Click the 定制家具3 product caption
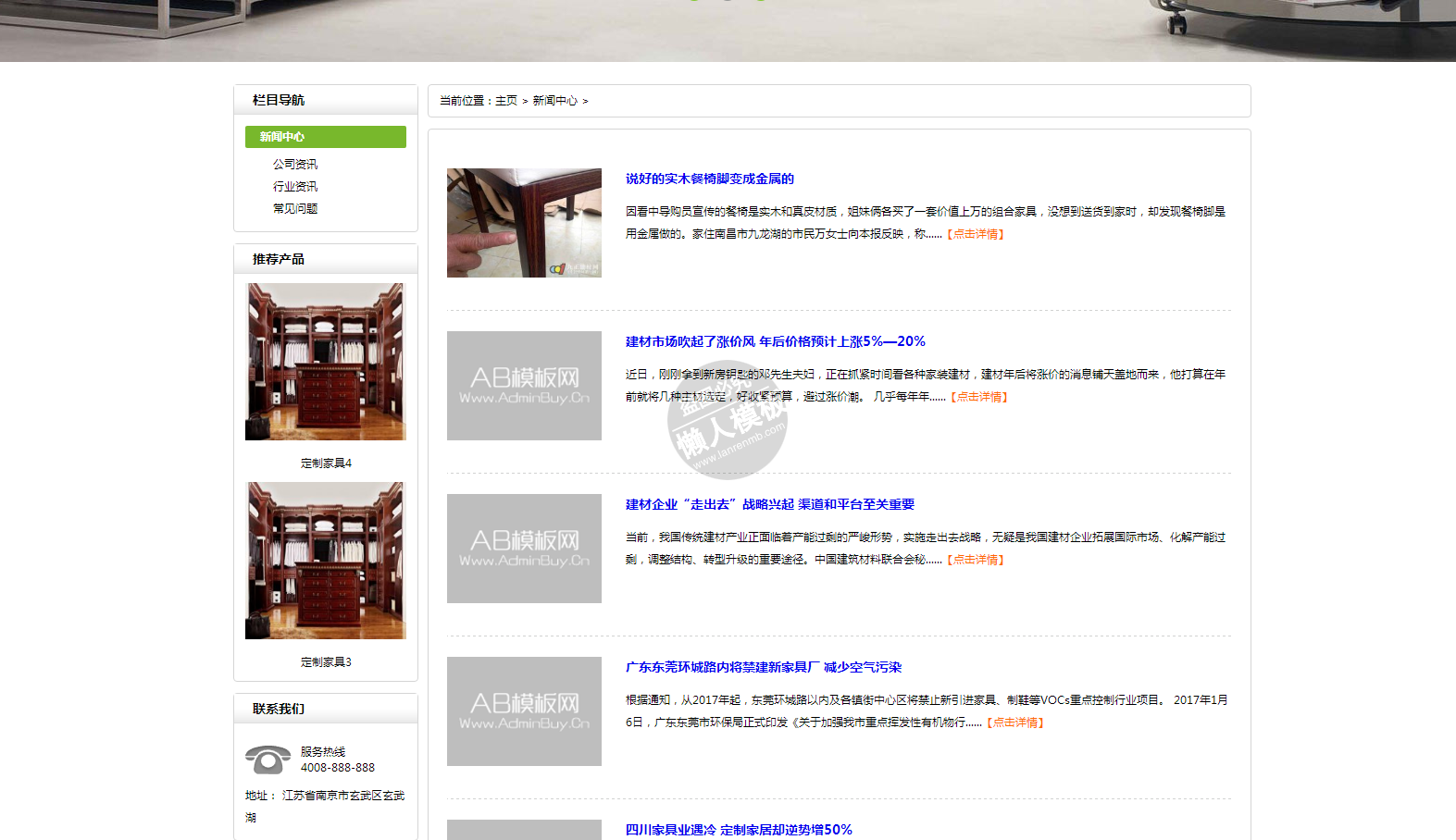The width and height of the screenshot is (1456, 840). (326, 662)
